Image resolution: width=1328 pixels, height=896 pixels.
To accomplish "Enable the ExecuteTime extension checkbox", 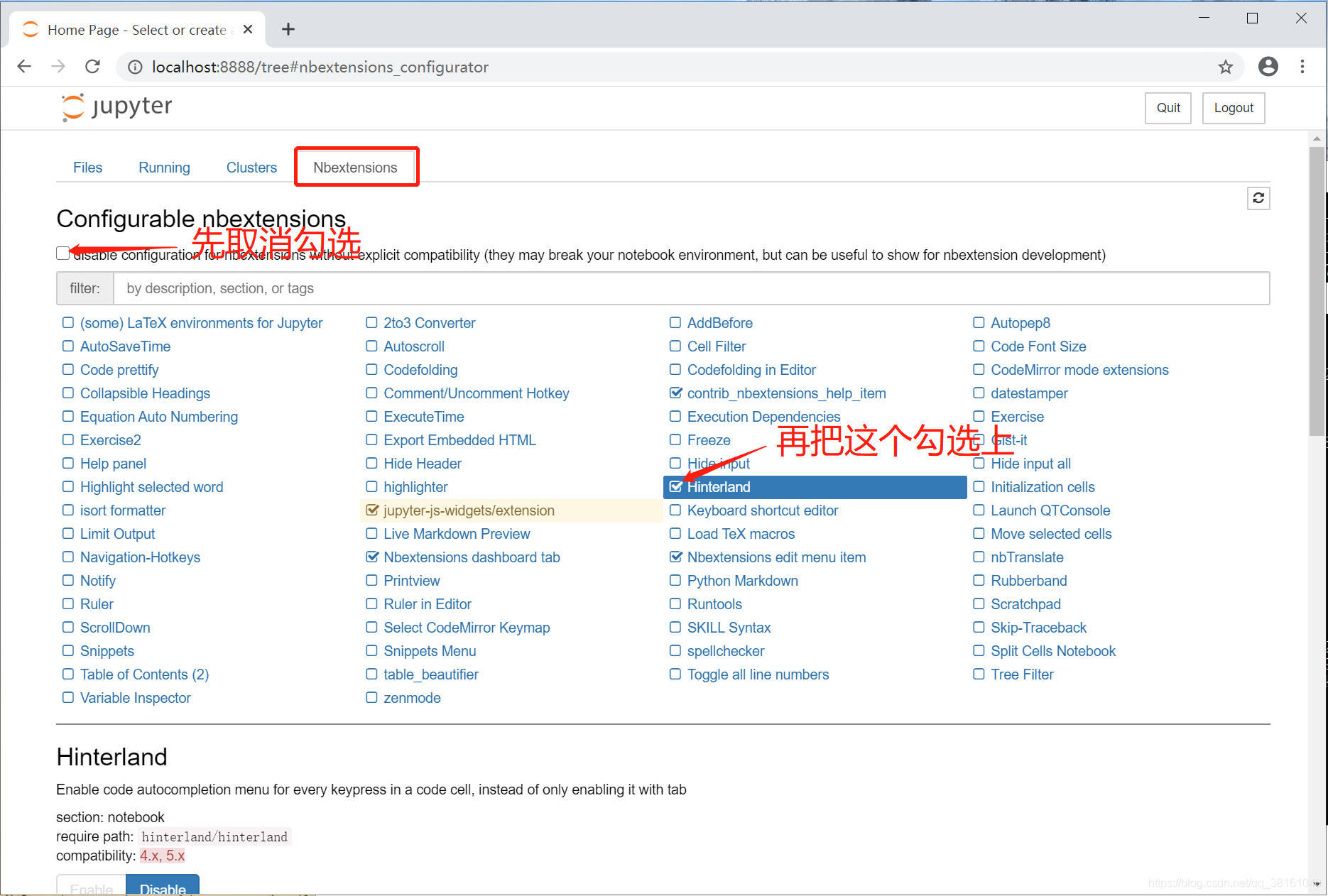I will 371,417.
